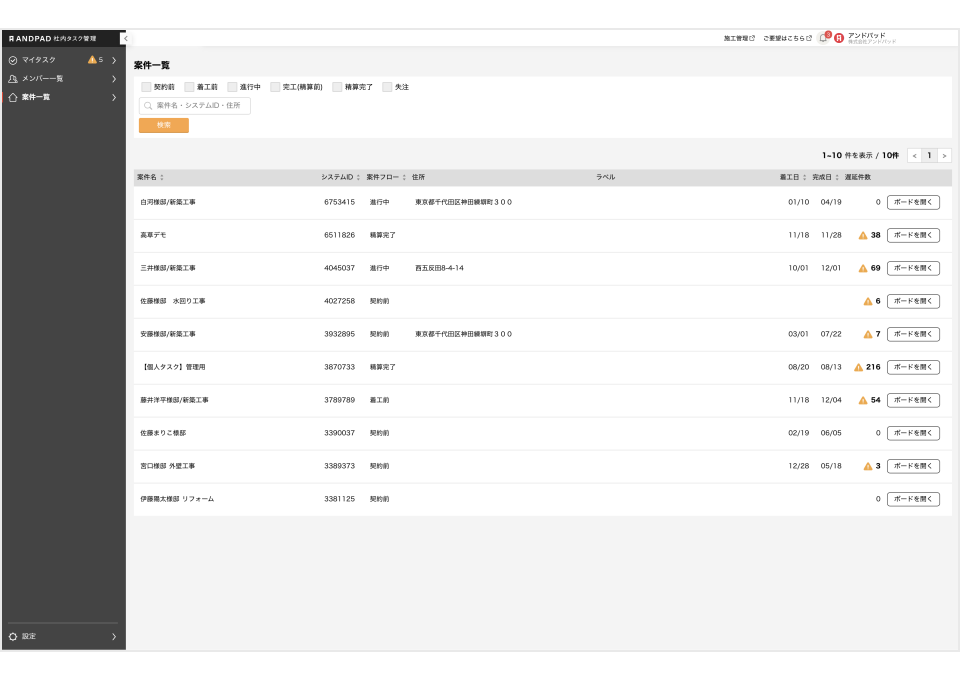The width and height of the screenshot is (960, 680).
Task: Click the delay count 216
Action: [873, 367]
